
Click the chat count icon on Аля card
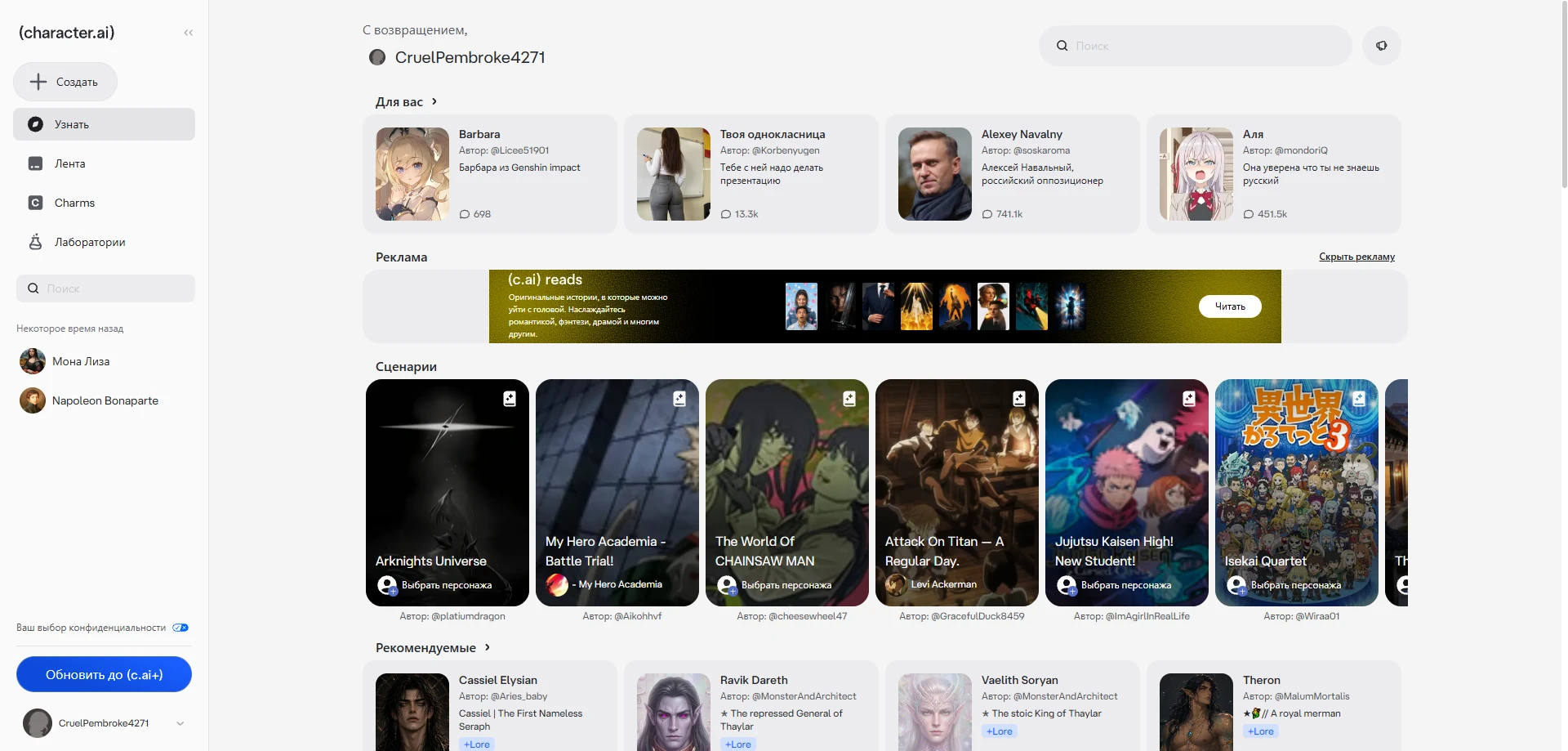(1249, 214)
